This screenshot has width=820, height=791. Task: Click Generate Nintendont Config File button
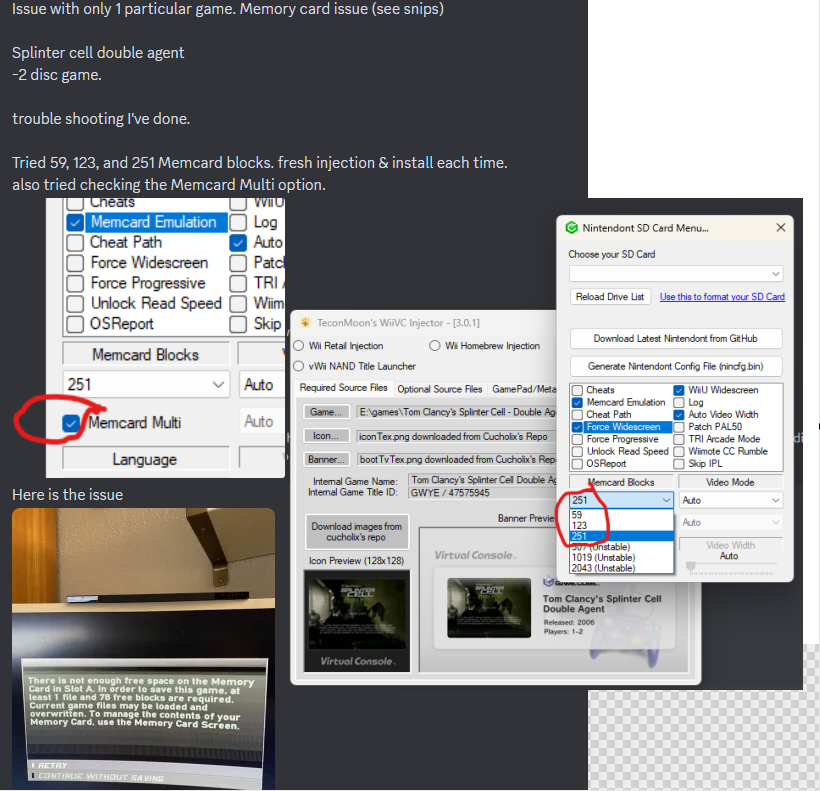(x=676, y=366)
